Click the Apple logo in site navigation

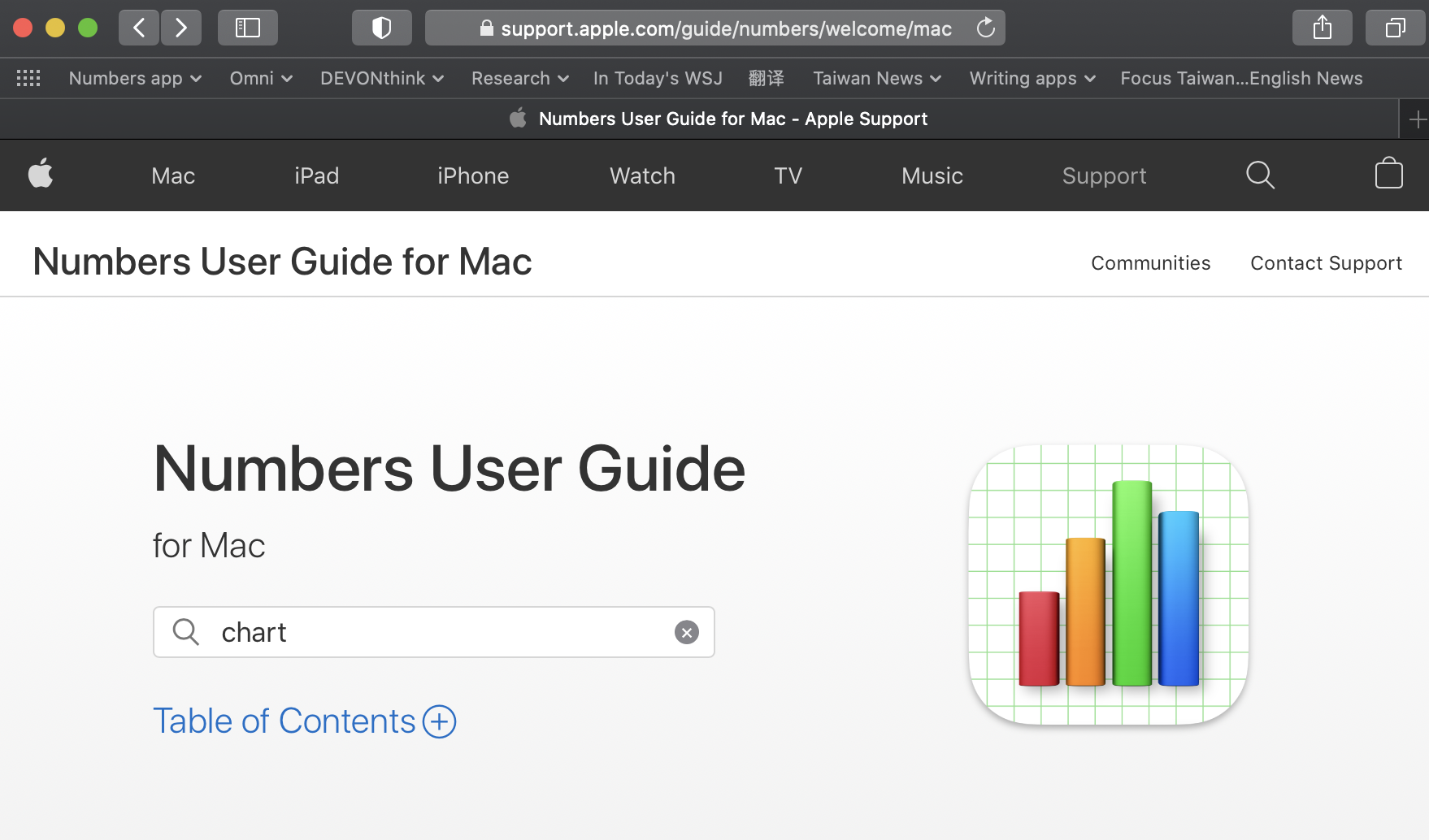pos(41,174)
